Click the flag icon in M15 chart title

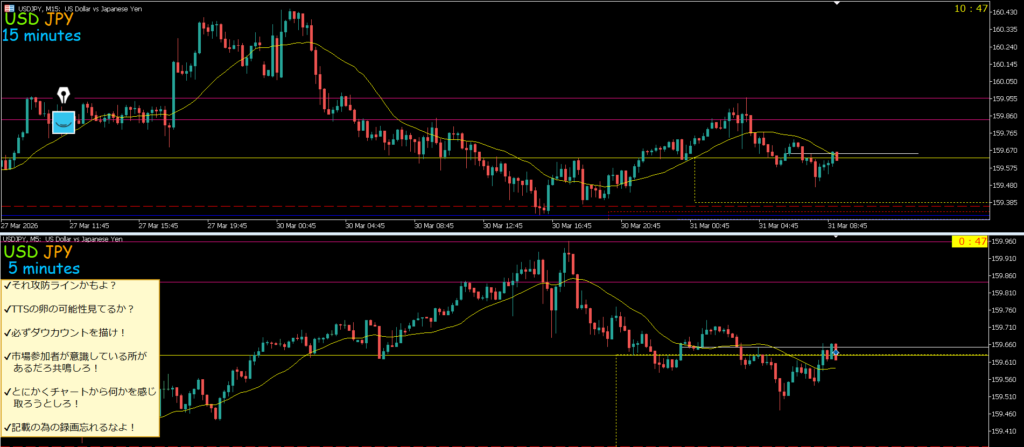point(6,6)
